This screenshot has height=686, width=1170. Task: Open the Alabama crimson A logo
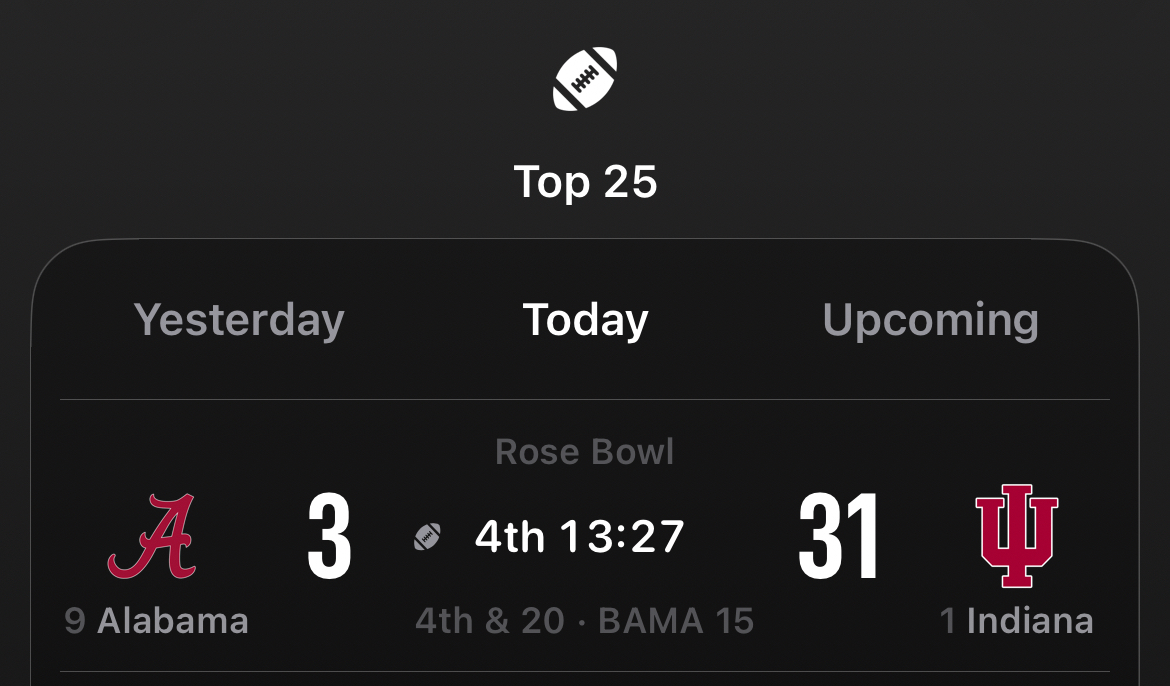pyautogui.click(x=152, y=537)
